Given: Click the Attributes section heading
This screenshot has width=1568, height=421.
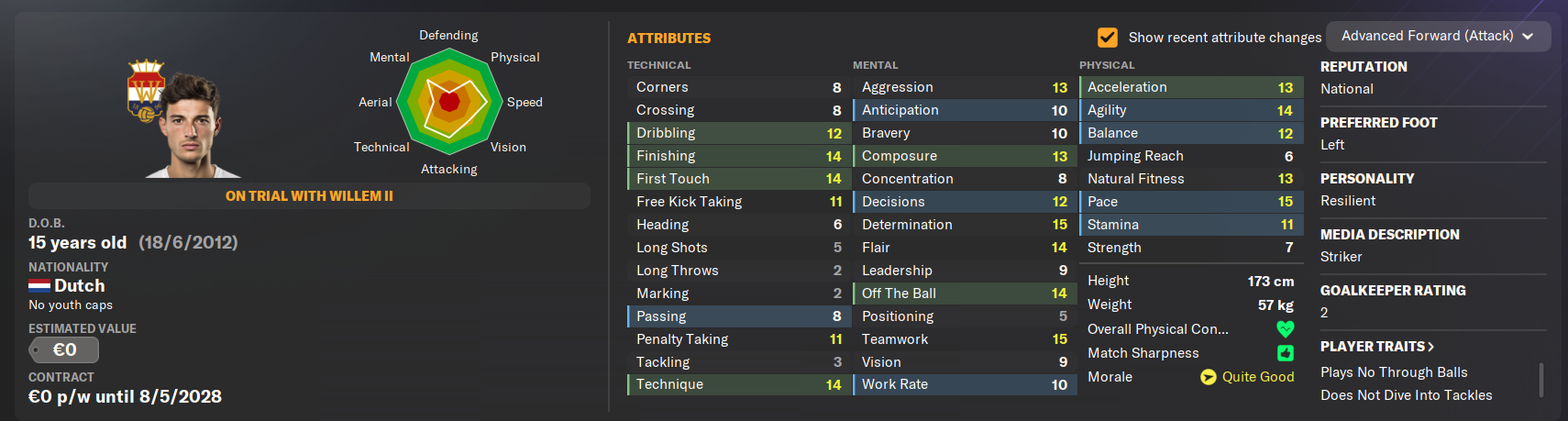Looking at the screenshot, I should click(668, 38).
